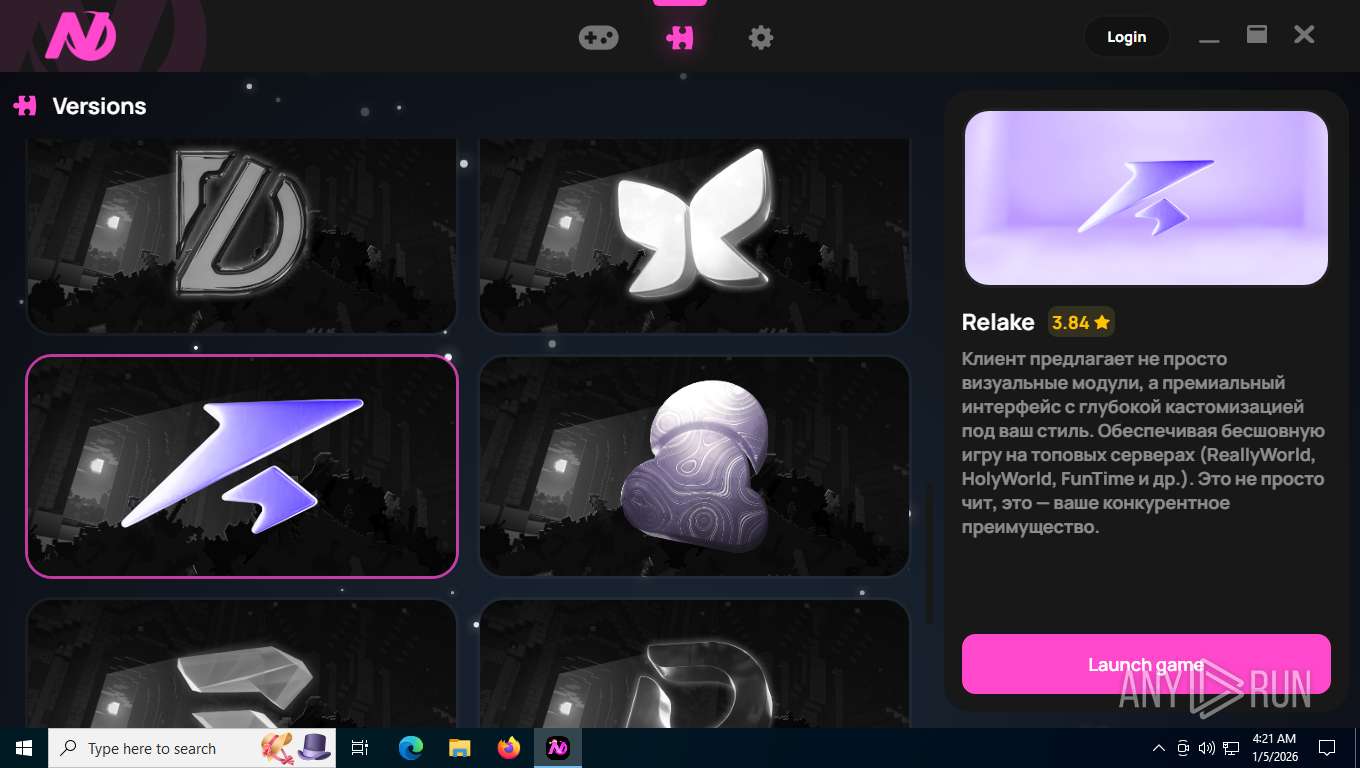Image resolution: width=1360 pixels, height=768 pixels.
Task: Click the volume speaker tray icon
Action: point(1206,748)
